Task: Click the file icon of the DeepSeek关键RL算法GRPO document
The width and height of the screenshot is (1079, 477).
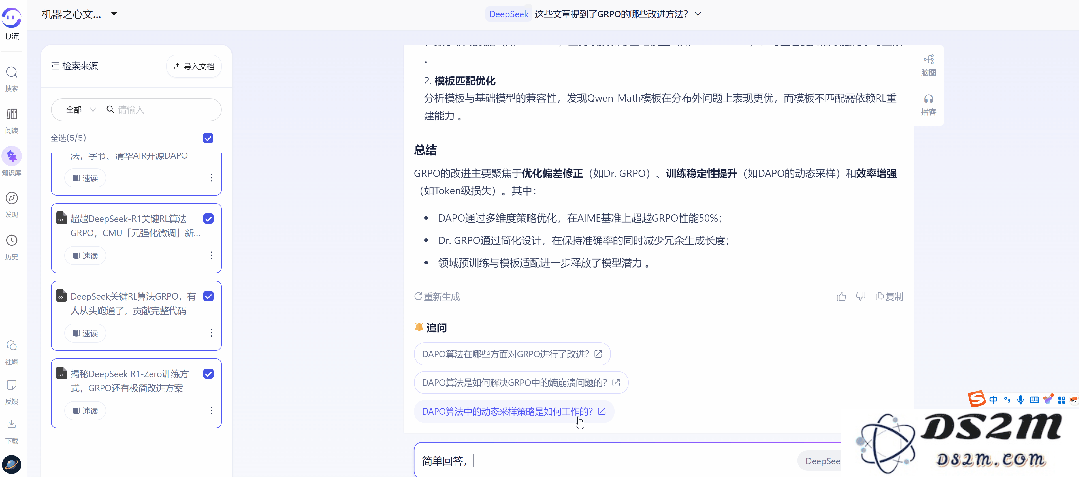Action: pos(61,296)
